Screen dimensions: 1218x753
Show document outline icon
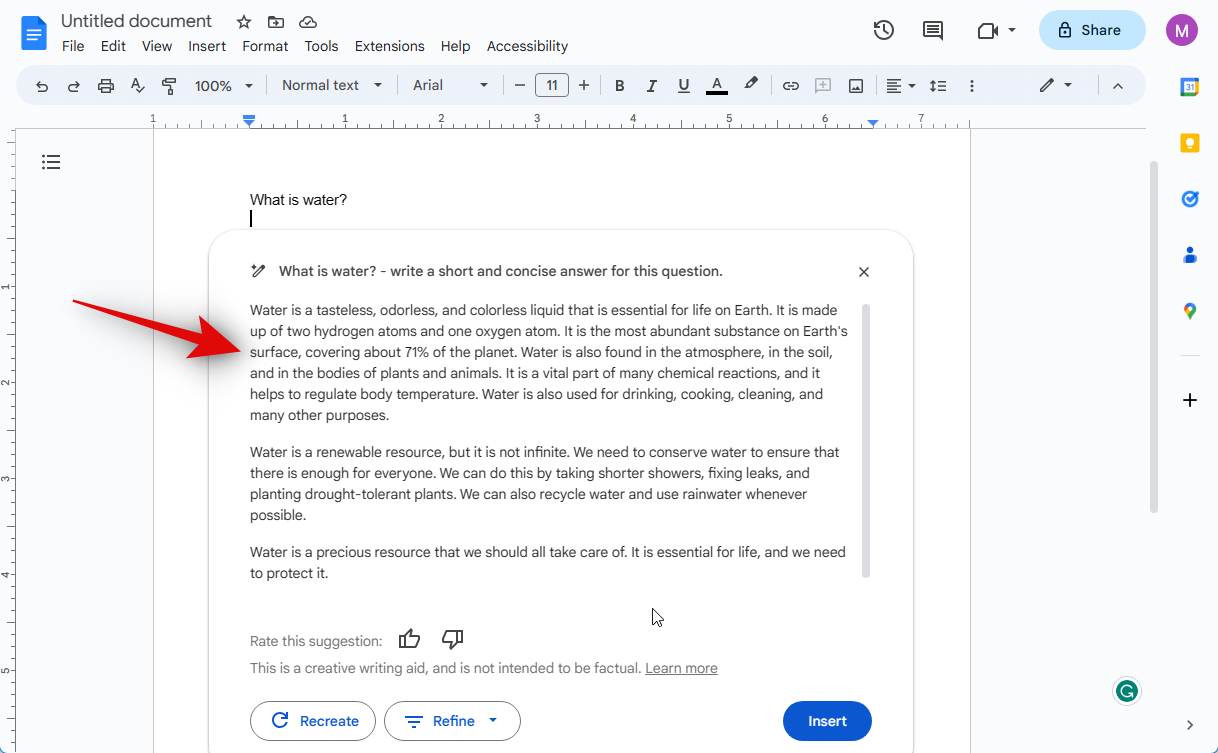[x=51, y=162]
